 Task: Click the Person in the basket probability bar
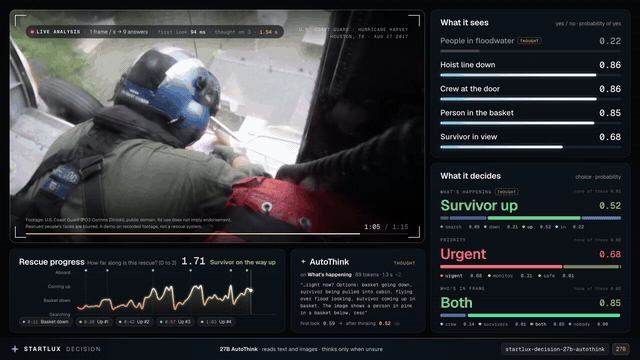pyautogui.click(x=530, y=123)
